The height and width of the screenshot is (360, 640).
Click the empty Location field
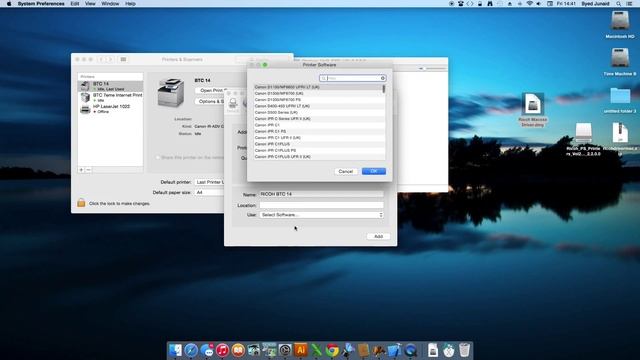click(322, 205)
